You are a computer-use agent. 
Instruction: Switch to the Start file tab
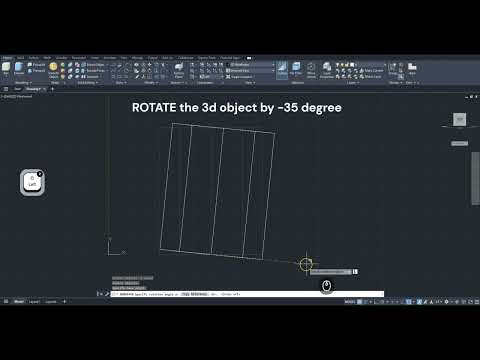(17, 89)
